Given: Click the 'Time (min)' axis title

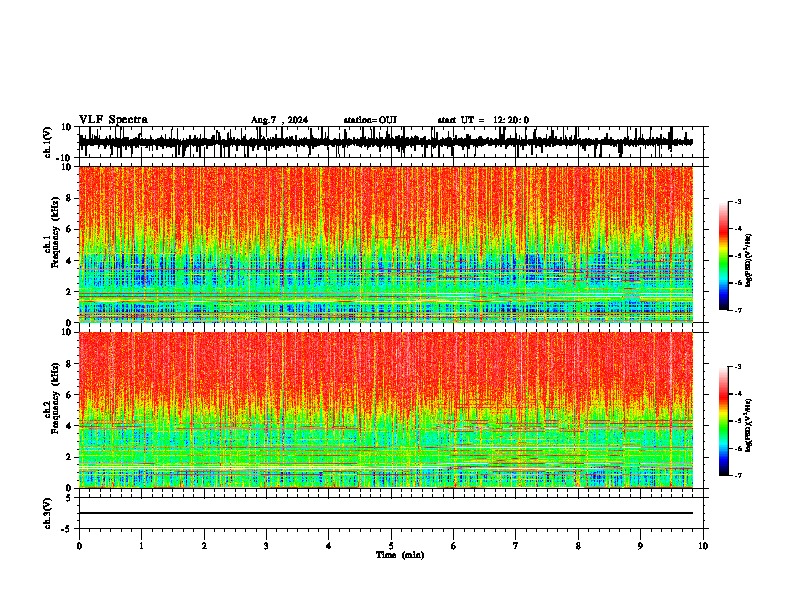Looking at the screenshot, I should click(x=400, y=555).
